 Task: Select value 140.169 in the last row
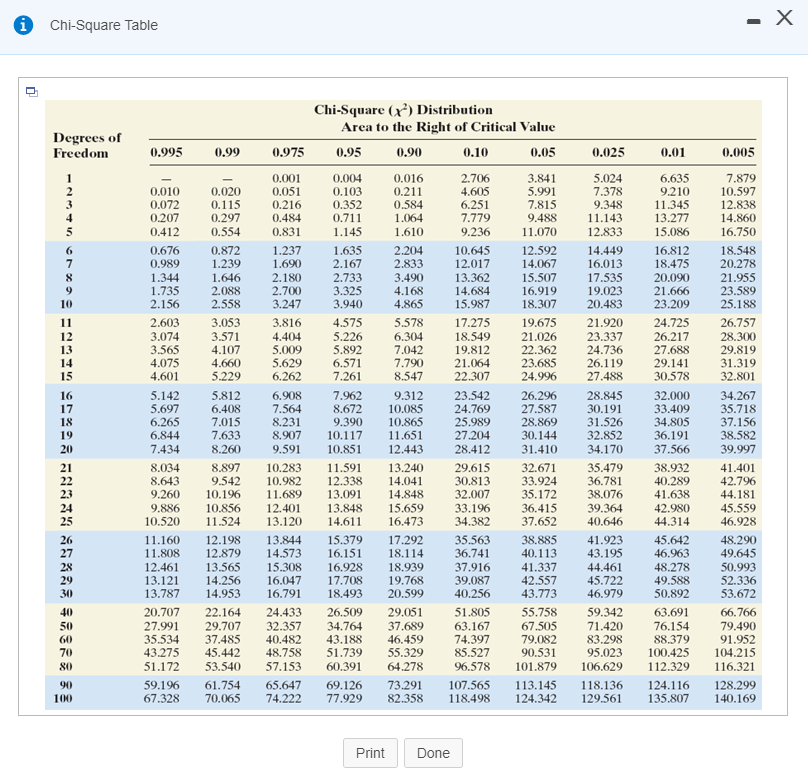click(736, 698)
